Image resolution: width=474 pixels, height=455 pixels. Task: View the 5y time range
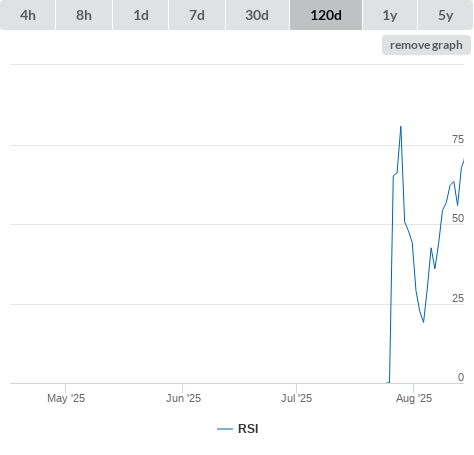[445, 15]
